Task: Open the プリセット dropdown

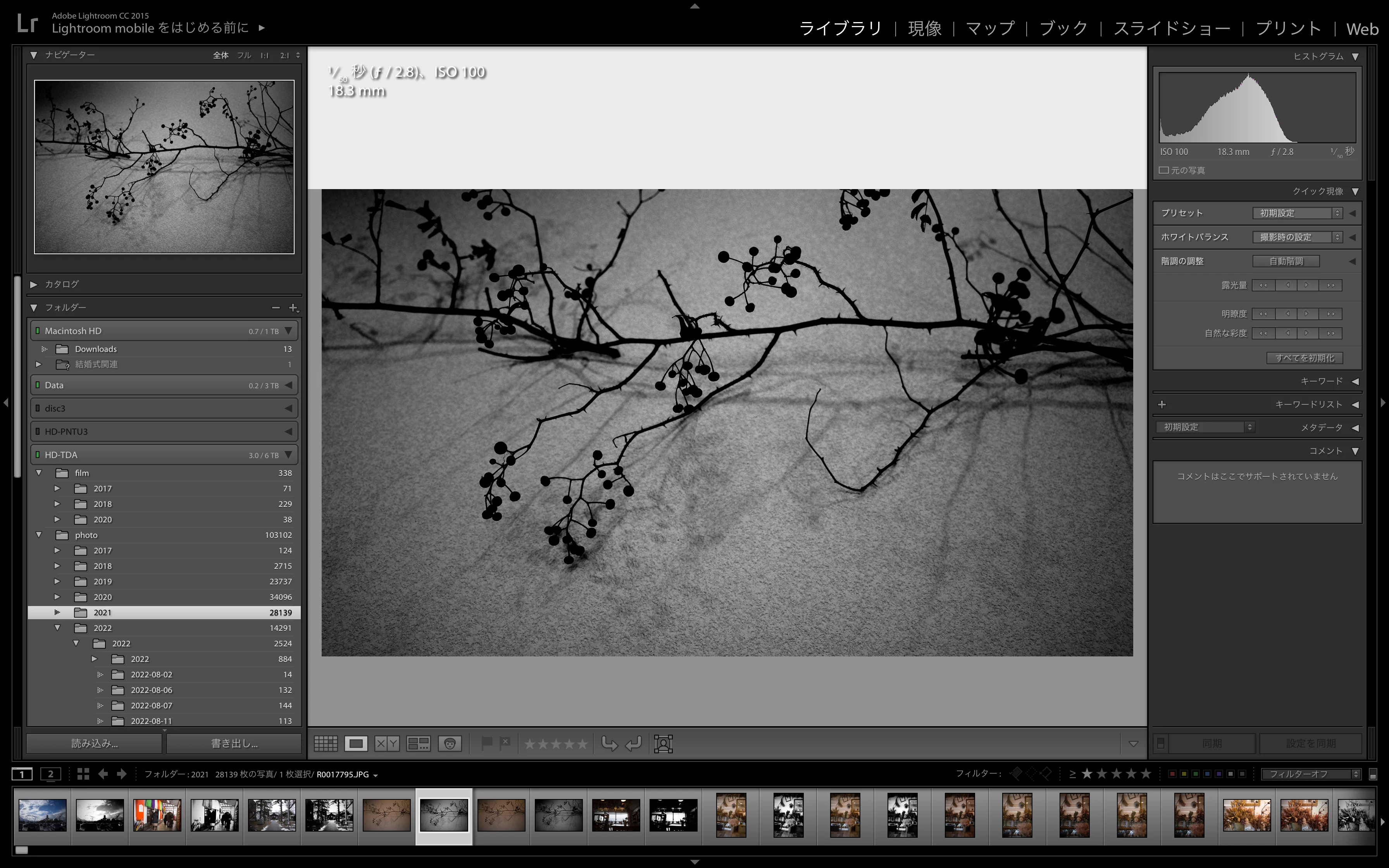Action: (x=1297, y=213)
